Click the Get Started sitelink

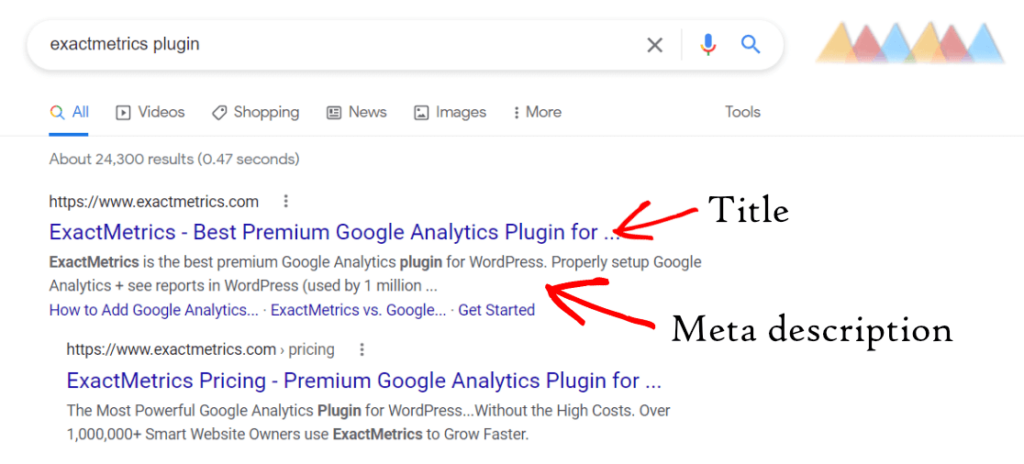pos(496,310)
